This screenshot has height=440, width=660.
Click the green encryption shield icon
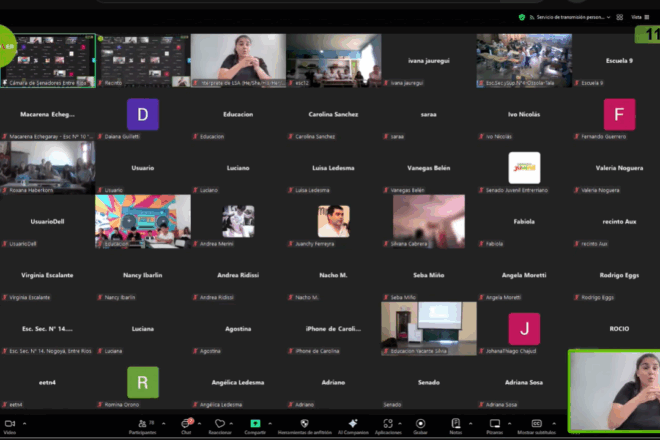[x=522, y=17]
